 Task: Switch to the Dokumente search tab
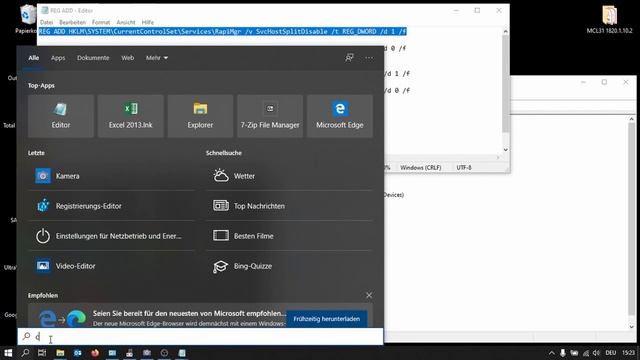point(93,58)
